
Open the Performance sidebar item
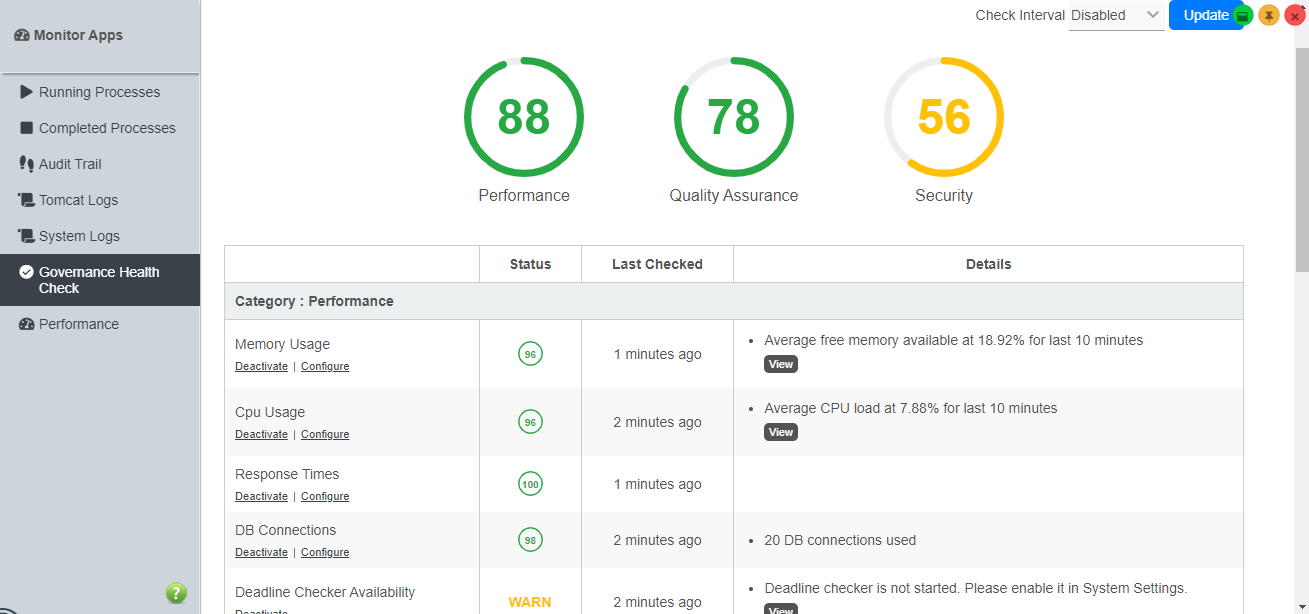pos(78,324)
